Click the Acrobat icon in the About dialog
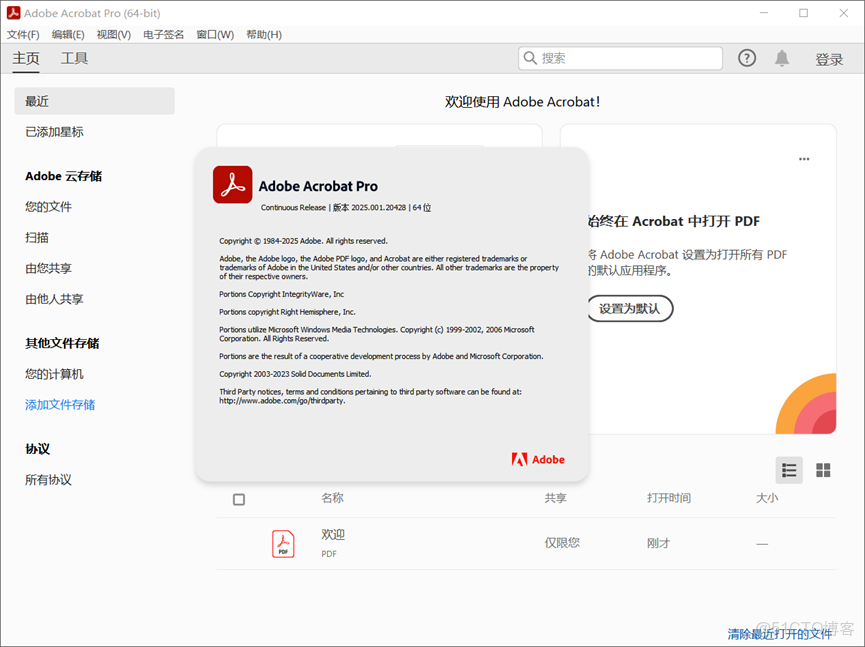This screenshot has width=865, height=647. click(x=232, y=185)
